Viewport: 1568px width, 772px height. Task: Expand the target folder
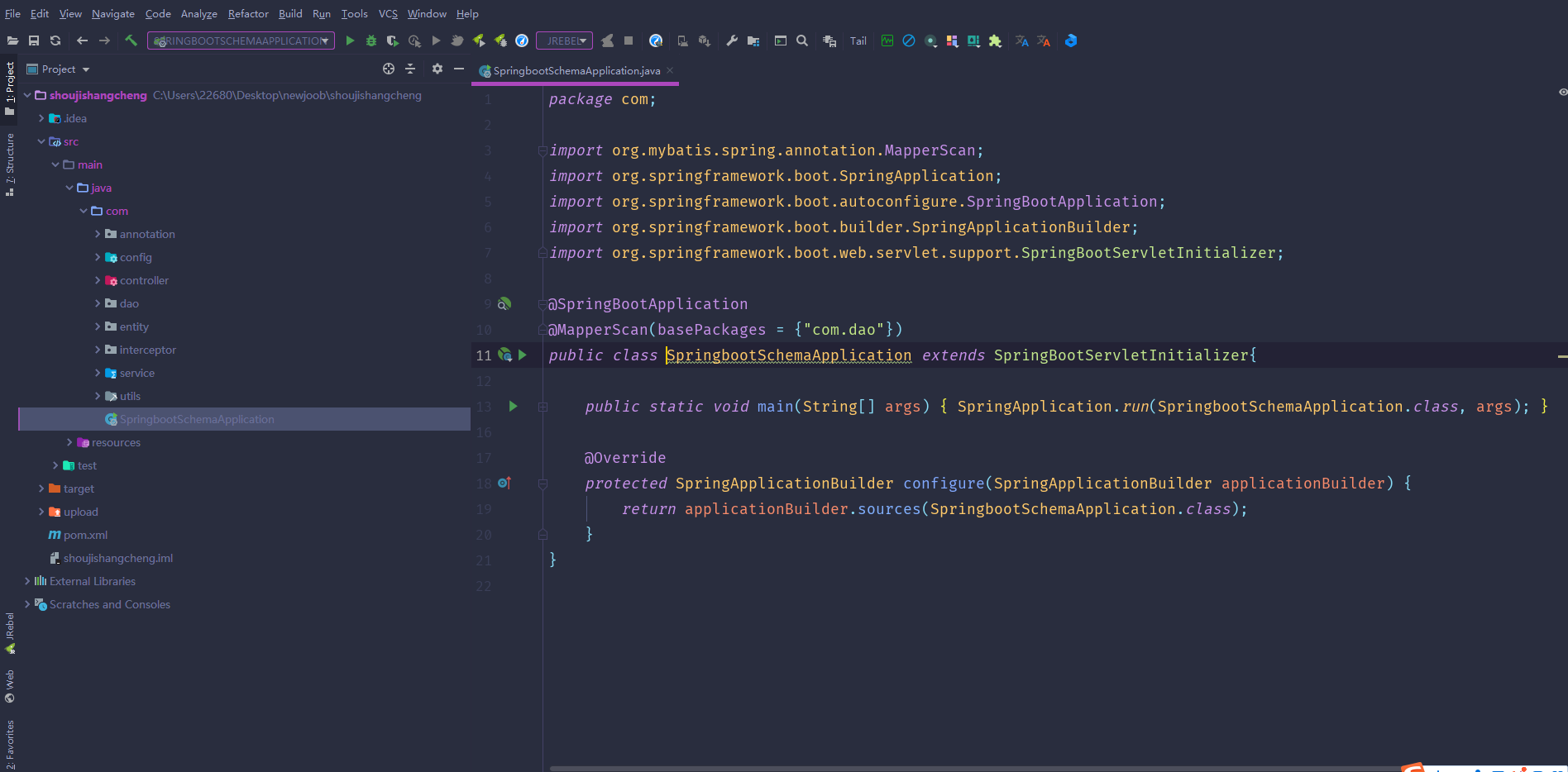click(41, 488)
